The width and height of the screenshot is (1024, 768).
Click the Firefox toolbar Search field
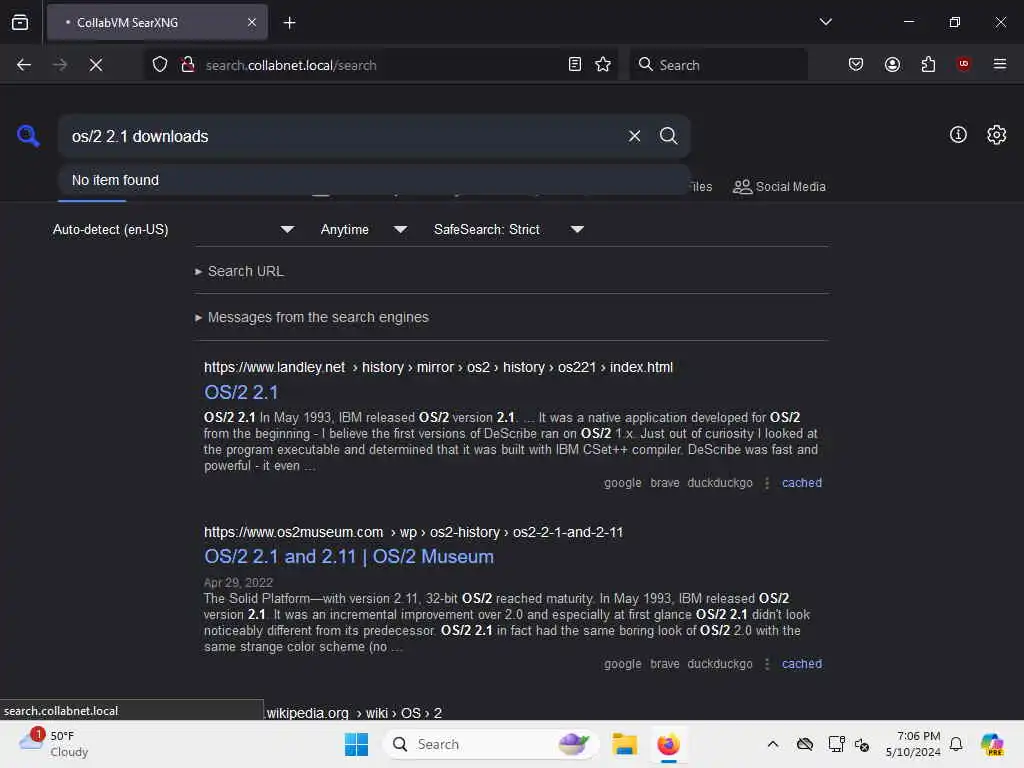click(718, 65)
